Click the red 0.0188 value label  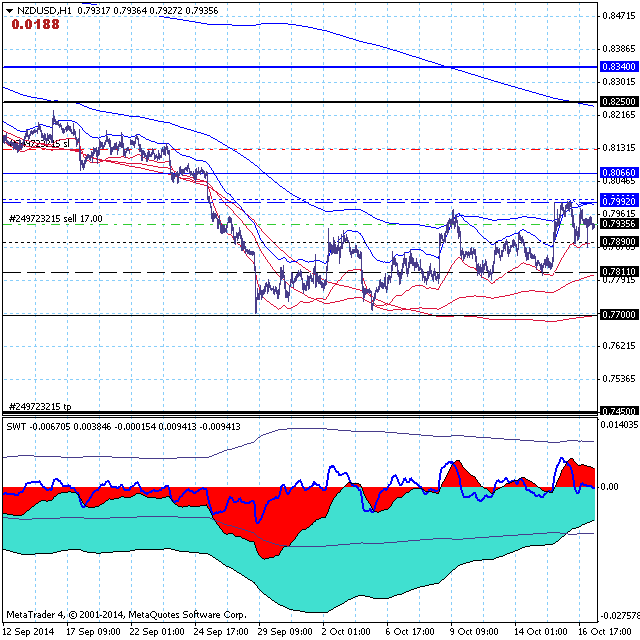pyautogui.click(x=36, y=24)
